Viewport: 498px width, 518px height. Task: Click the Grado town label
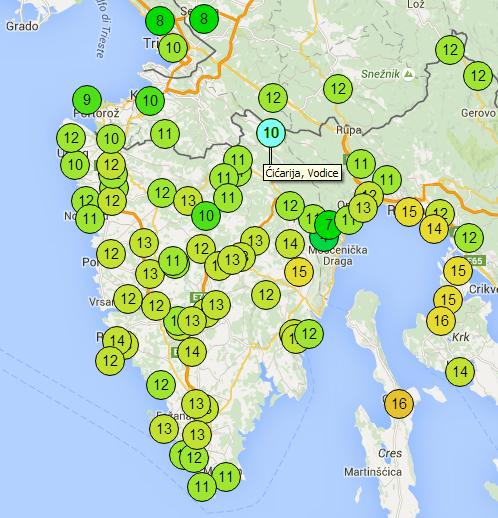pos(22,26)
